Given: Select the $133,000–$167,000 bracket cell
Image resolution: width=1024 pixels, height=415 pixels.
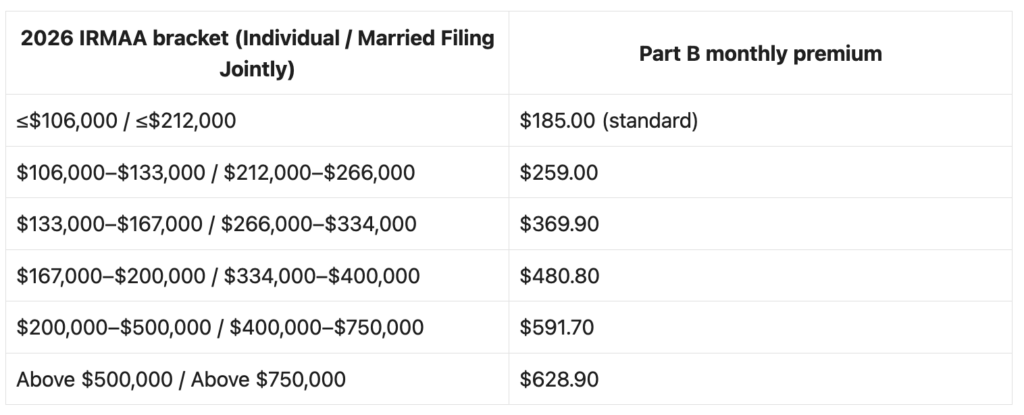Looking at the screenshot, I should tap(257, 224).
